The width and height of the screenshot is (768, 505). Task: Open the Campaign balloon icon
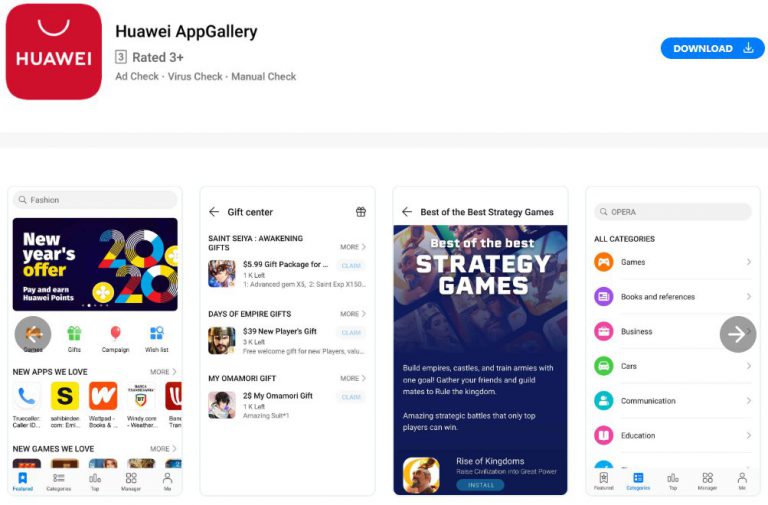[116, 333]
